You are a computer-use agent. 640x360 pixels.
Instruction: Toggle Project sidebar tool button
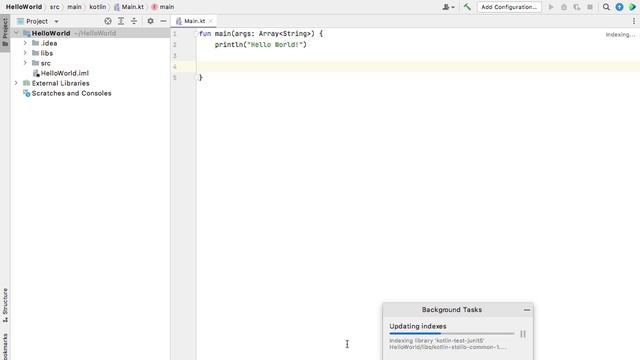tap(5, 33)
